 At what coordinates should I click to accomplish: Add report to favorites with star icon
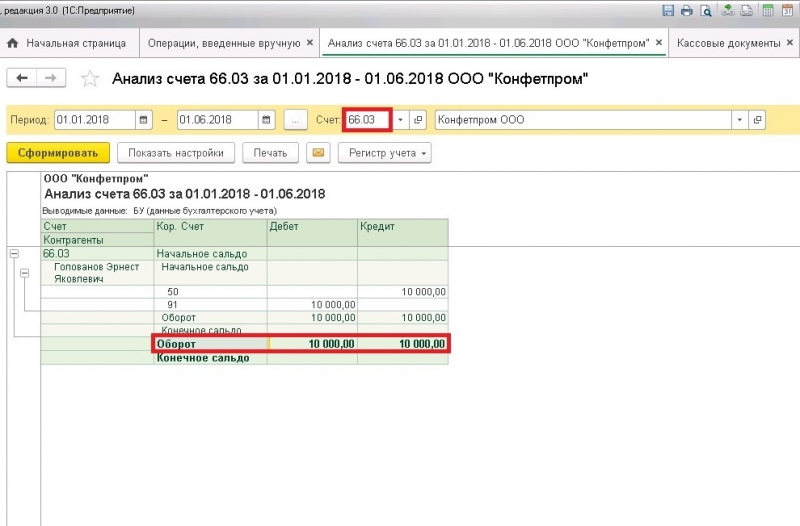click(89, 79)
